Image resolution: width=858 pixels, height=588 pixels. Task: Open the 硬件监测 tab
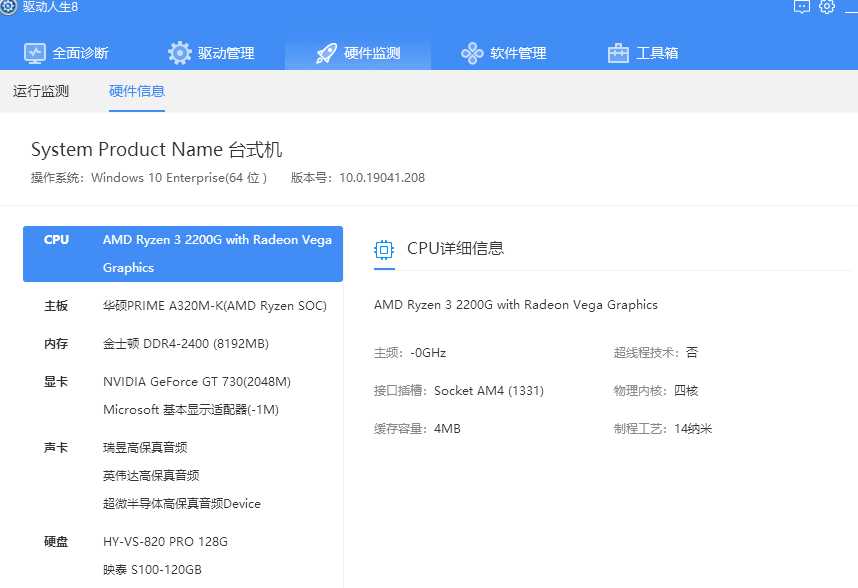358,53
